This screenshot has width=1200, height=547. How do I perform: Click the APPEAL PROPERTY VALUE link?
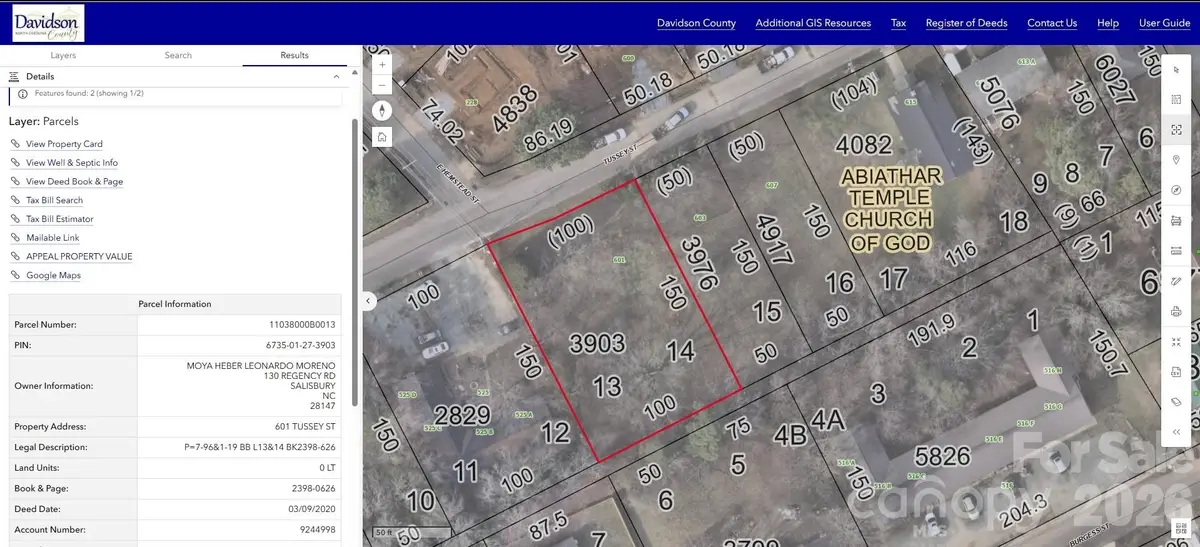(x=79, y=257)
